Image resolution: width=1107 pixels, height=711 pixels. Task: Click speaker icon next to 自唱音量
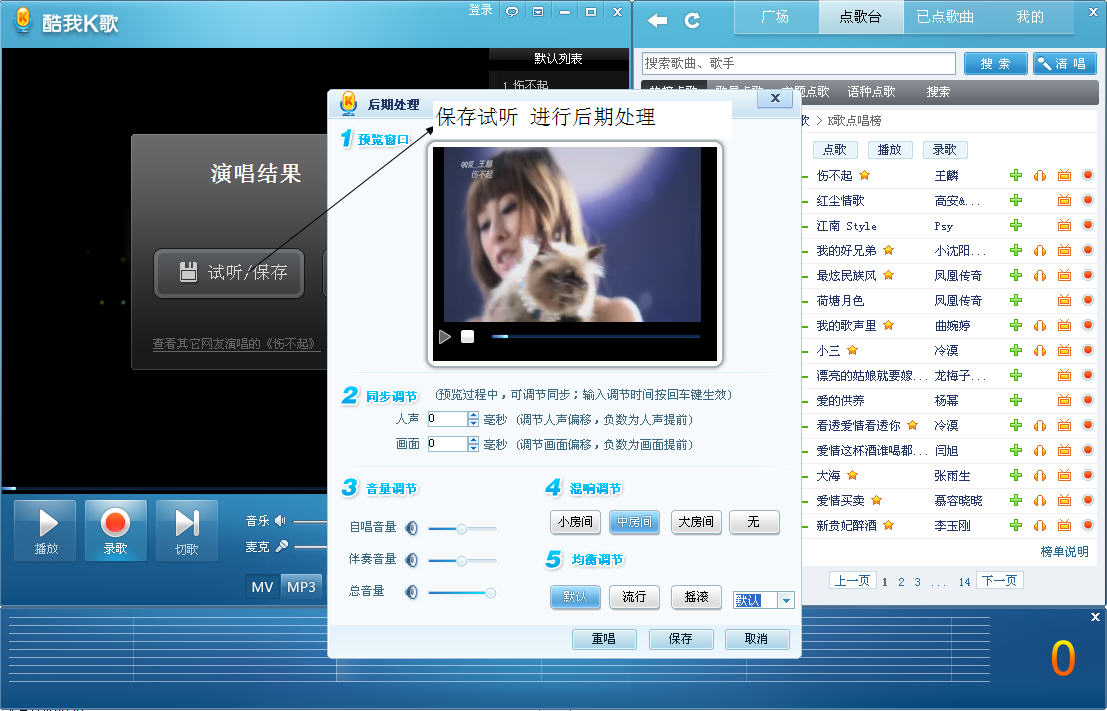(412, 527)
